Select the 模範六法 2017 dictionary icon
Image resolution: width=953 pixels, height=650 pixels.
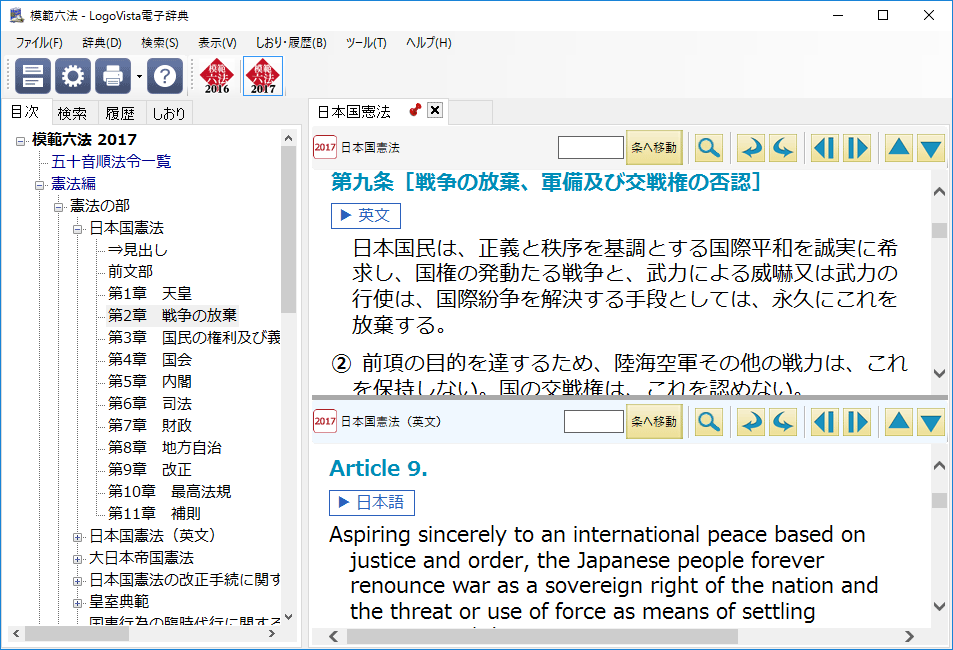tap(263, 76)
